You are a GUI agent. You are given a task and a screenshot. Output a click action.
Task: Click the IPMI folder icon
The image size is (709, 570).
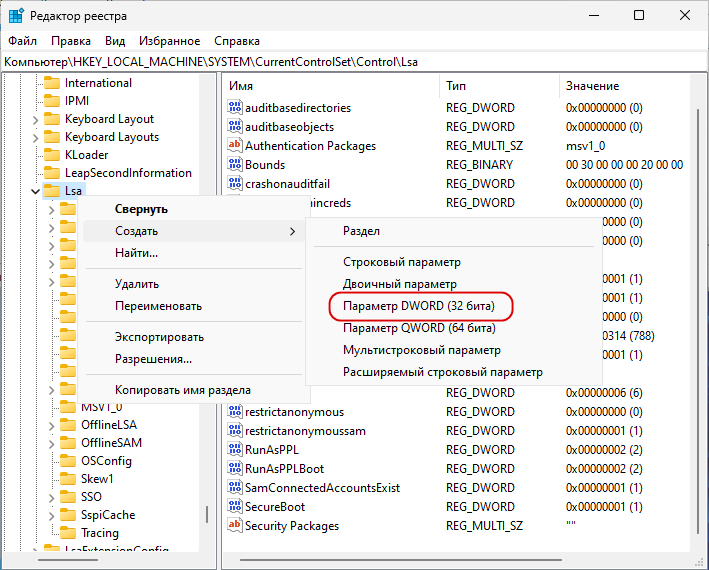[52, 101]
